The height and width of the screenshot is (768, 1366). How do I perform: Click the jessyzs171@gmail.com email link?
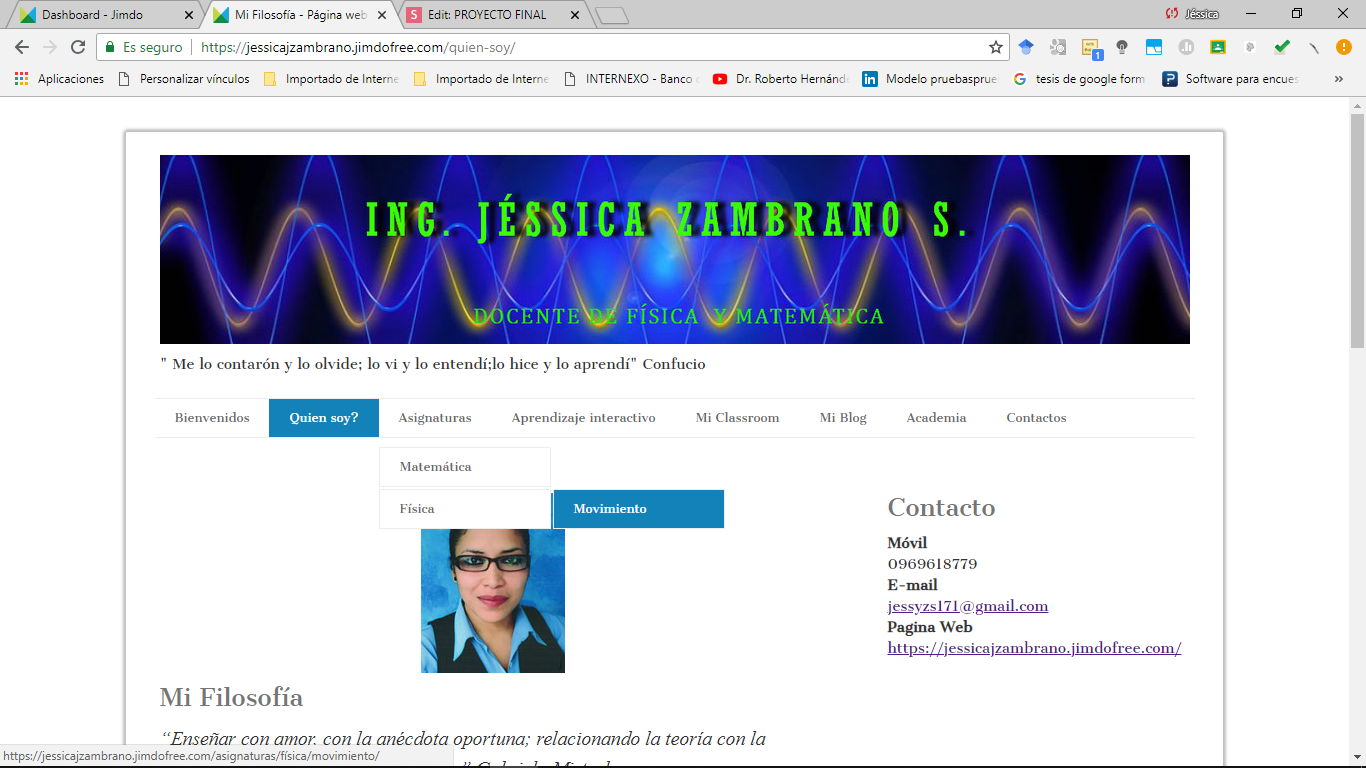tap(968, 606)
